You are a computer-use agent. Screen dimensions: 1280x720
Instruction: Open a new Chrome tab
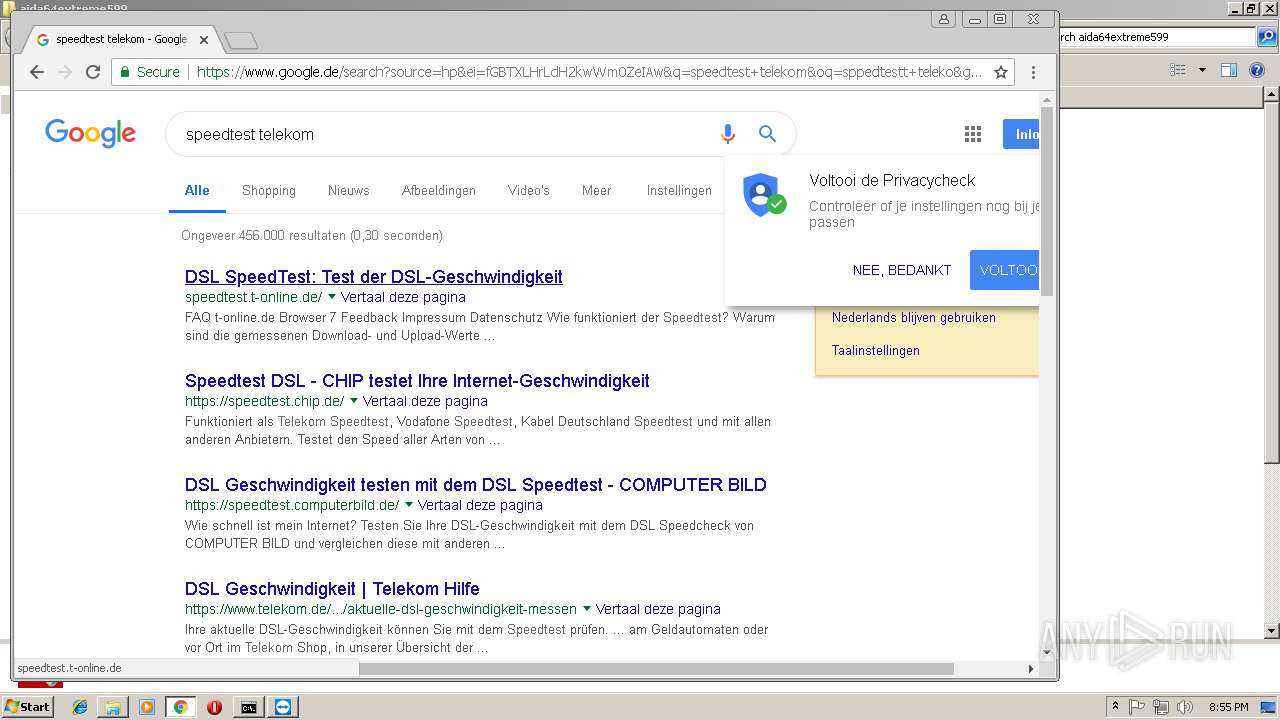241,40
